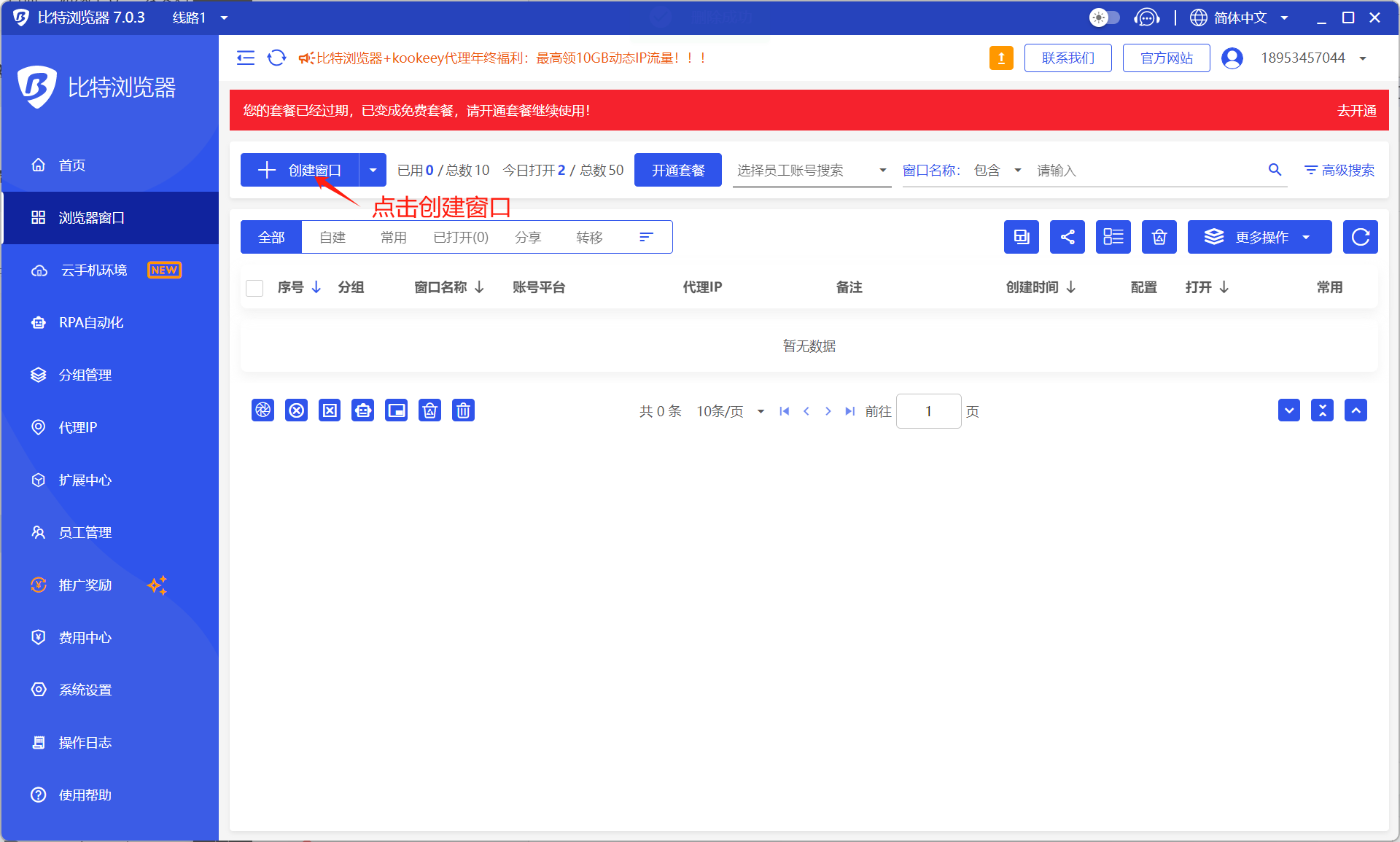This screenshot has height=842, width=1400.
Task: Open the employee account search dropdown
Action: pyautogui.click(x=811, y=170)
